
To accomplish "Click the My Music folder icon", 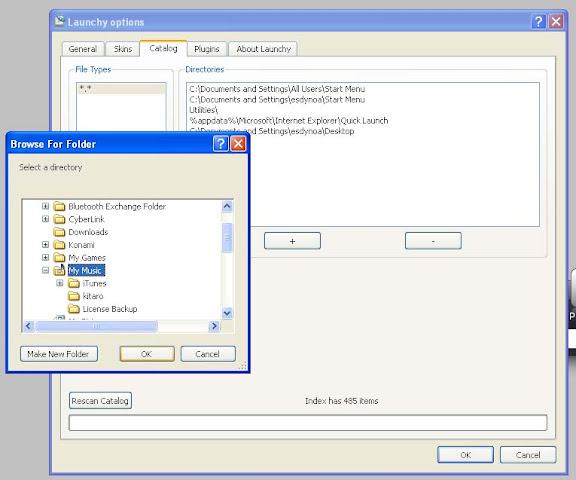I will (60, 271).
